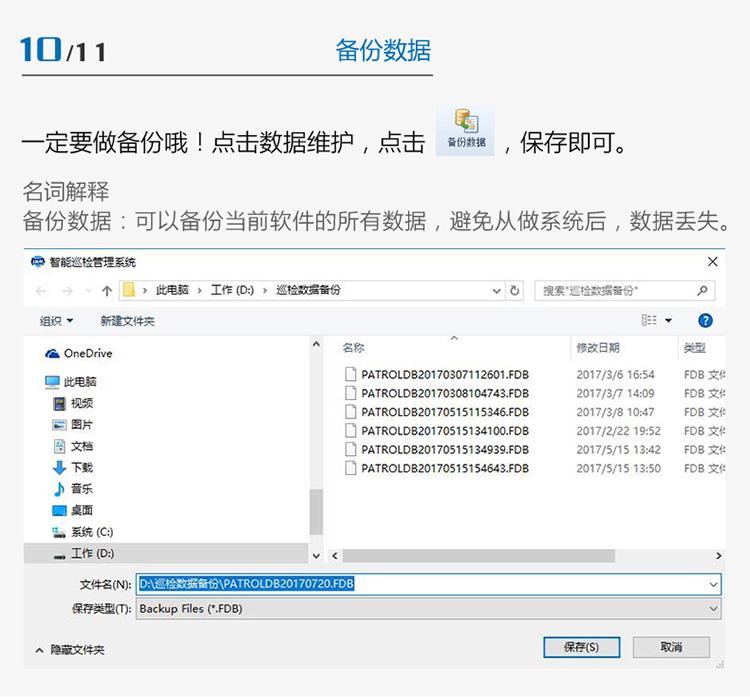This screenshot has height=697, width=750.
Task: Select file PATROLDB20170515154643.FDB
Action: coord(444,468)
